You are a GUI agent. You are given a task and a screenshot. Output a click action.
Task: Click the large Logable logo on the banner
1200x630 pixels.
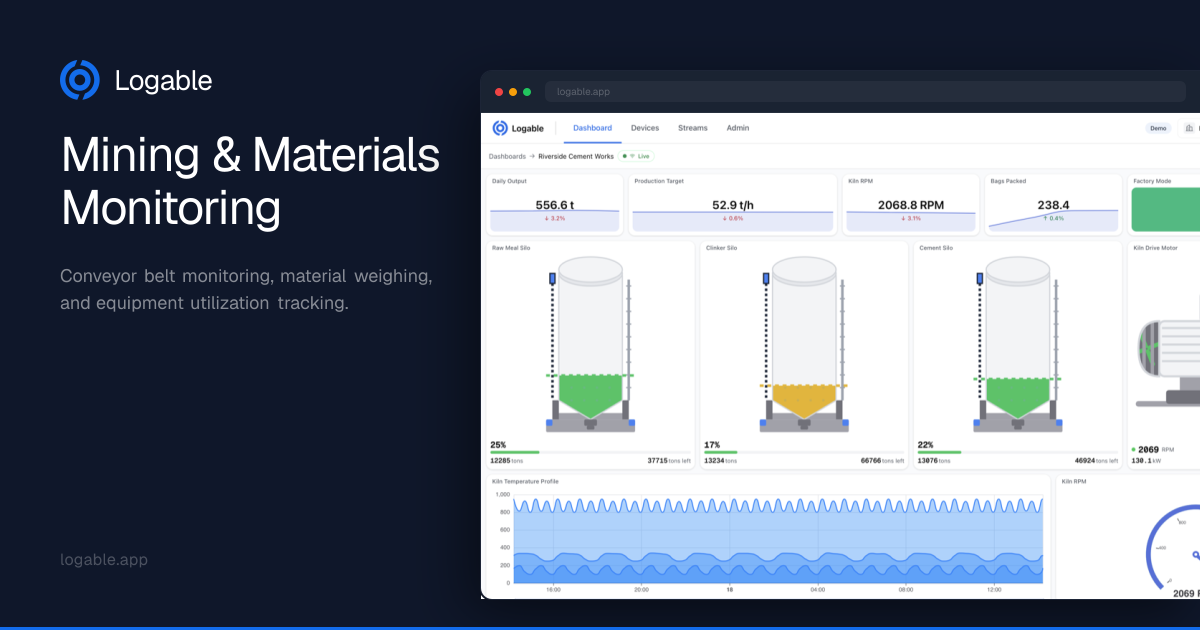(136, 80)
